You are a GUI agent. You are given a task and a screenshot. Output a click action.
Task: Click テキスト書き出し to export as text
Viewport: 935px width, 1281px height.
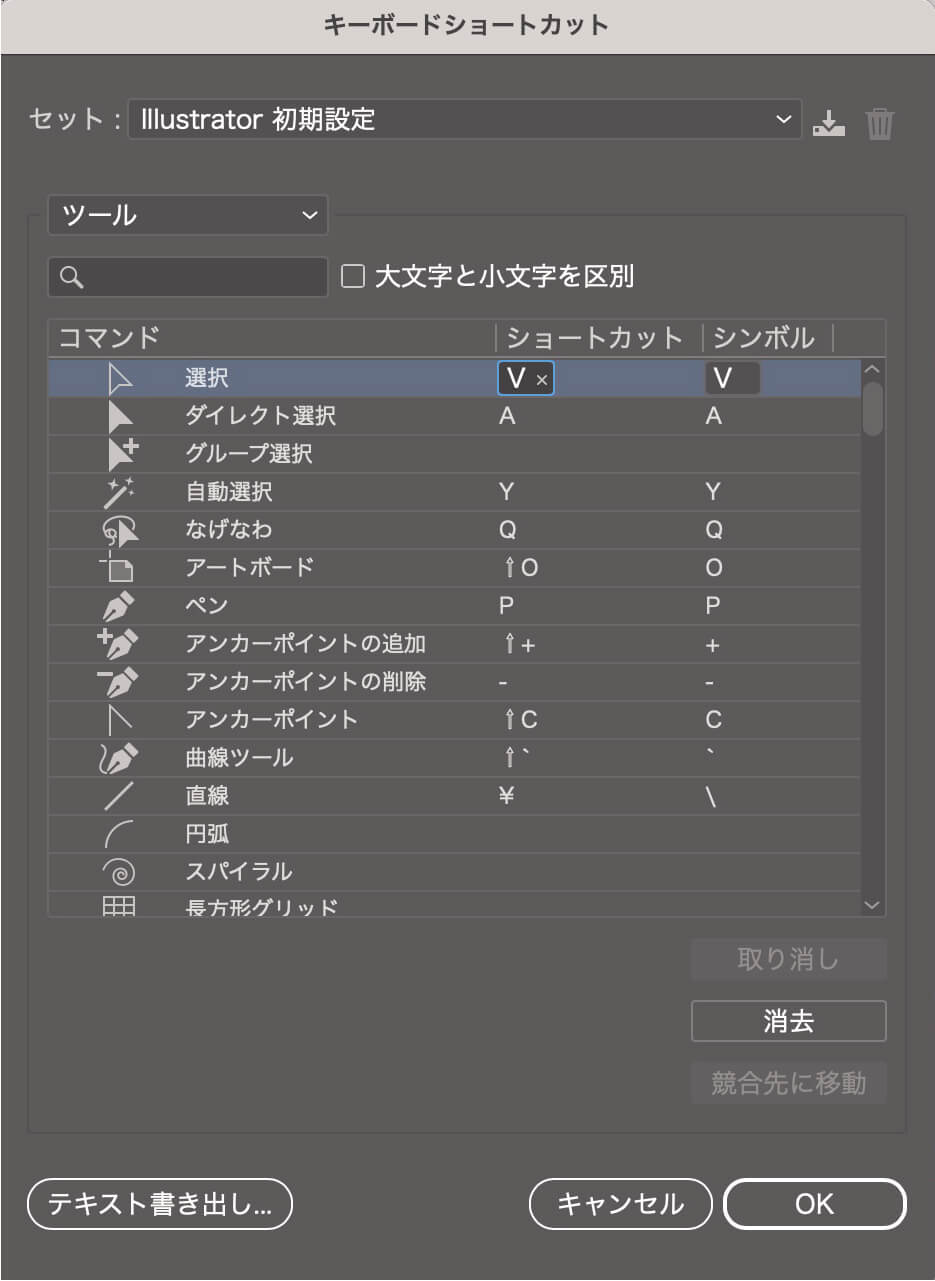(160, 1206)
